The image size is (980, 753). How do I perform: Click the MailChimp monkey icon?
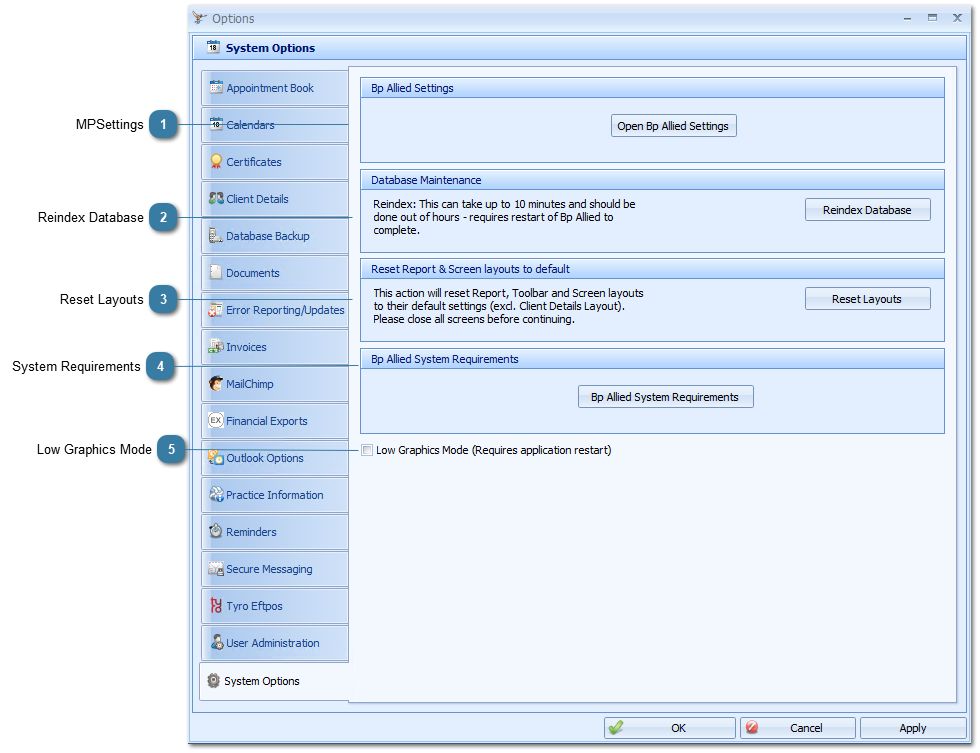pos(216,383)
